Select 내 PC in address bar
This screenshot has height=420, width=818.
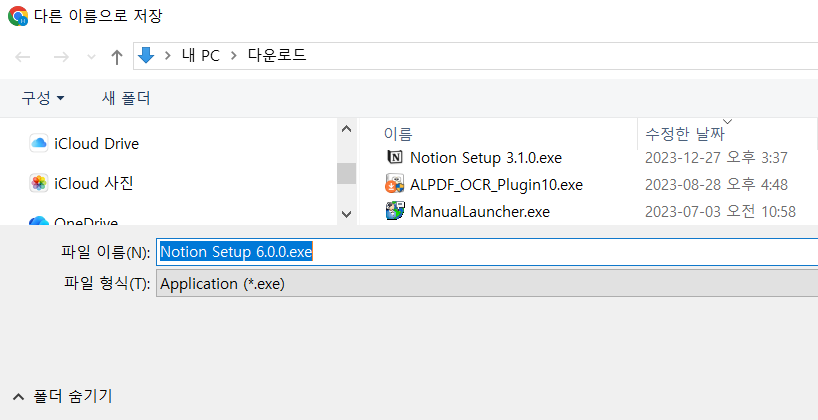click(201, 55)
